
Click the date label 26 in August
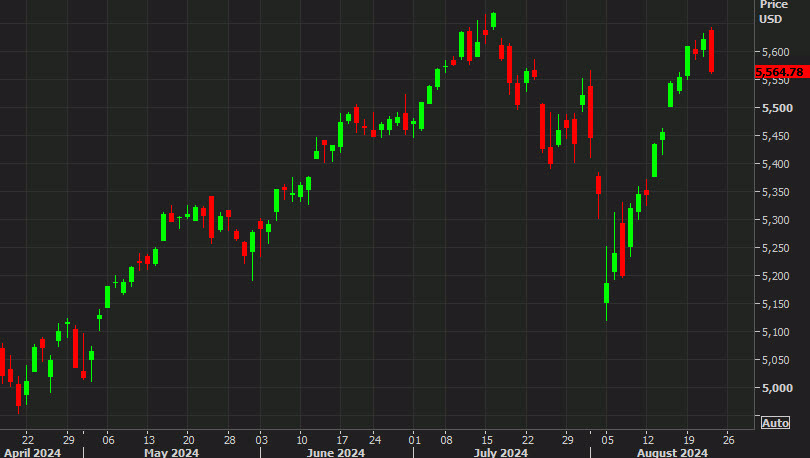coord(728,440)
